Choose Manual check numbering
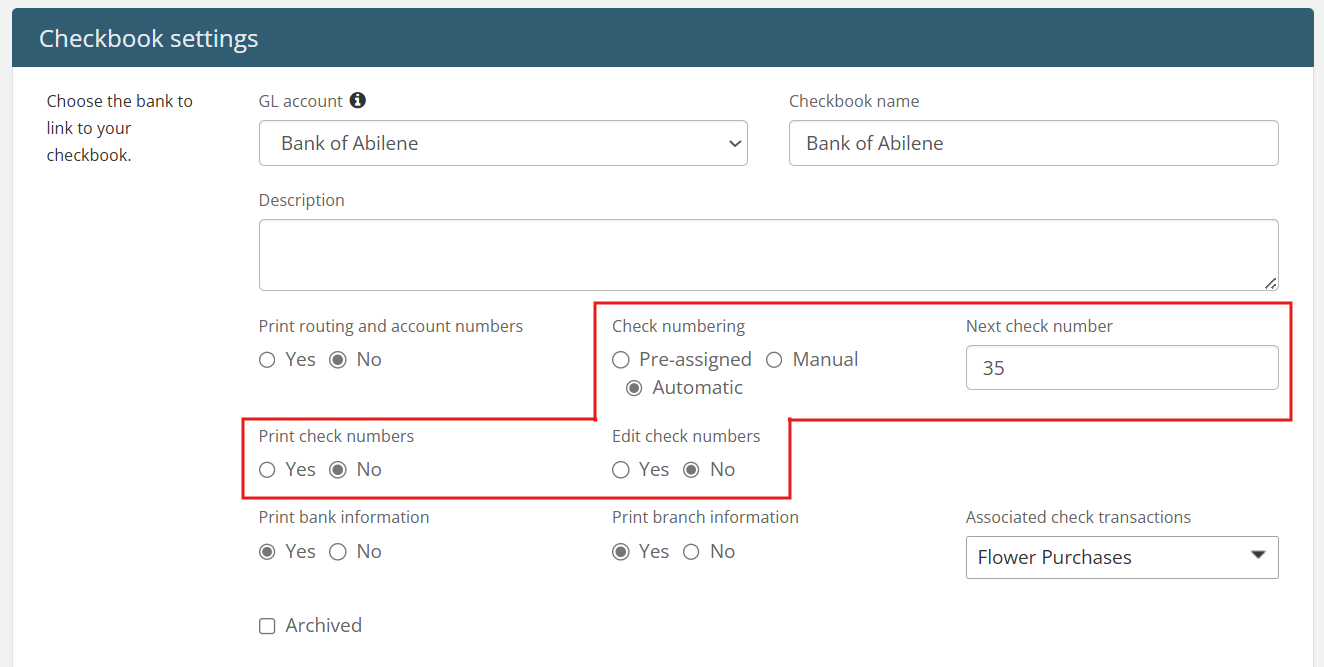This screenshot has width=1324, height=667. click(x=774, y=360)
